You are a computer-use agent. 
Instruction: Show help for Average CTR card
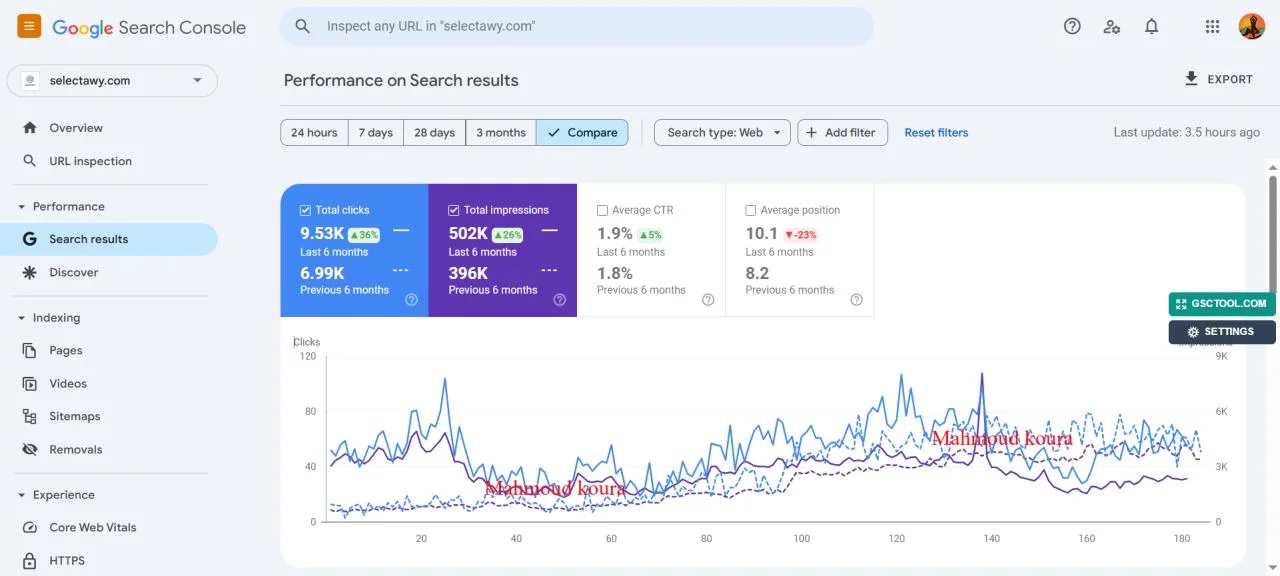point(708,300)
